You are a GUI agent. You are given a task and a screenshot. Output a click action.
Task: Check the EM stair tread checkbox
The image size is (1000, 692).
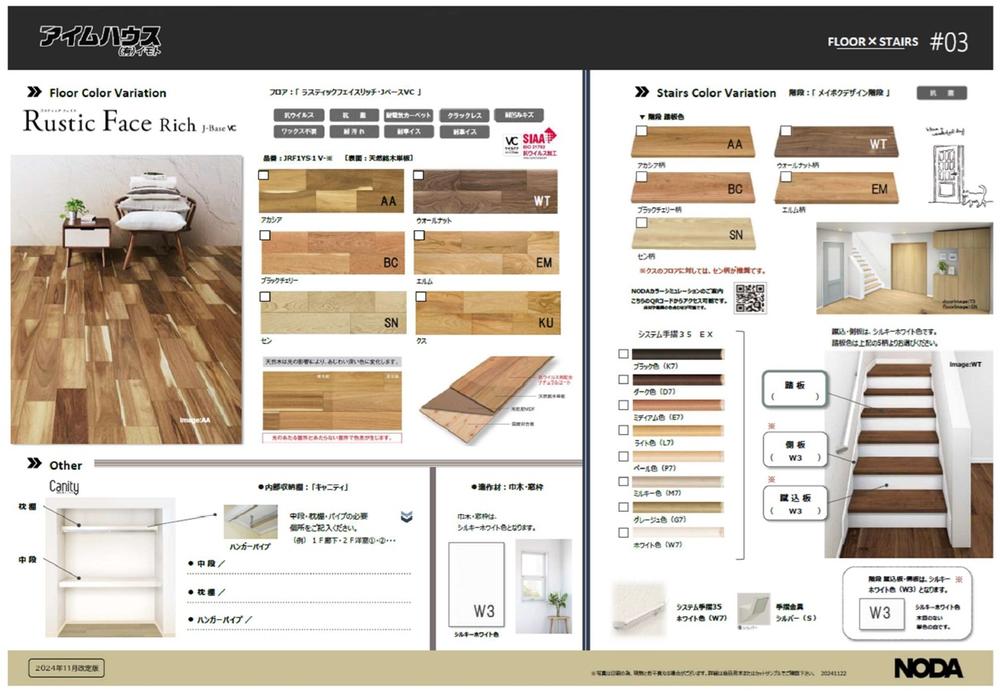786,177
